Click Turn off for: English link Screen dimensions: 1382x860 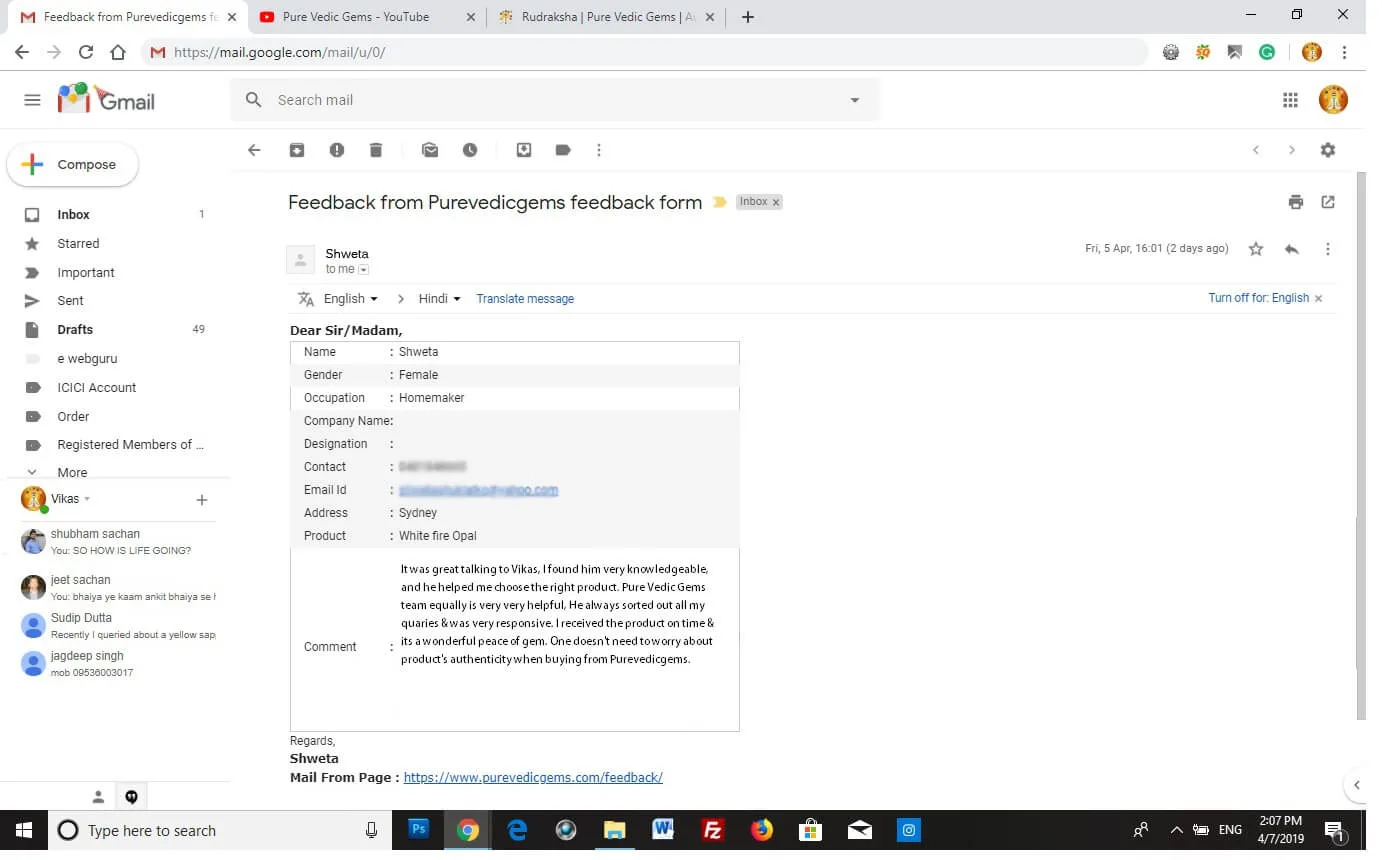(x=1258, y=298)
